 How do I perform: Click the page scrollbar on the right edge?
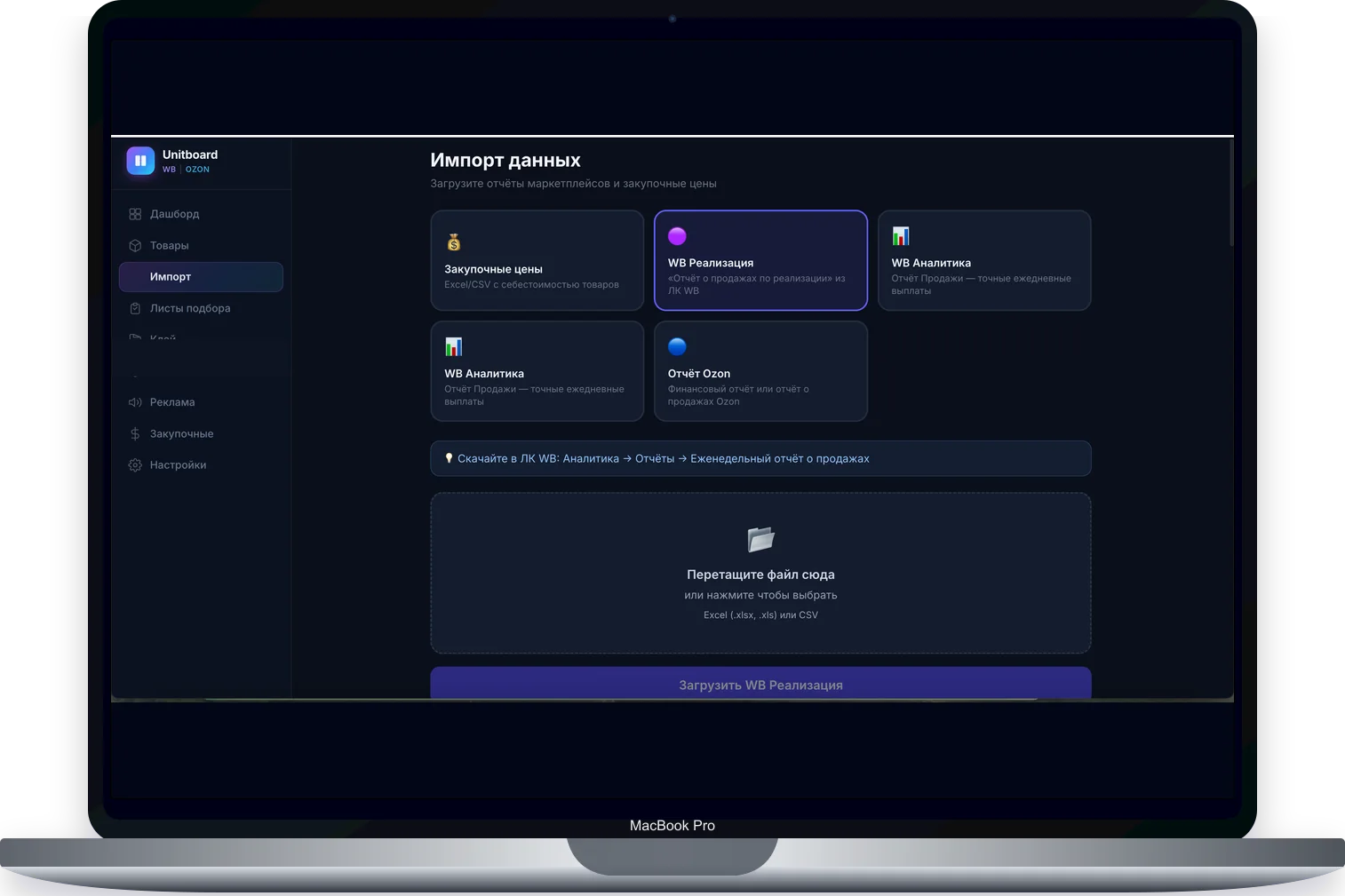coord(1231,192)
